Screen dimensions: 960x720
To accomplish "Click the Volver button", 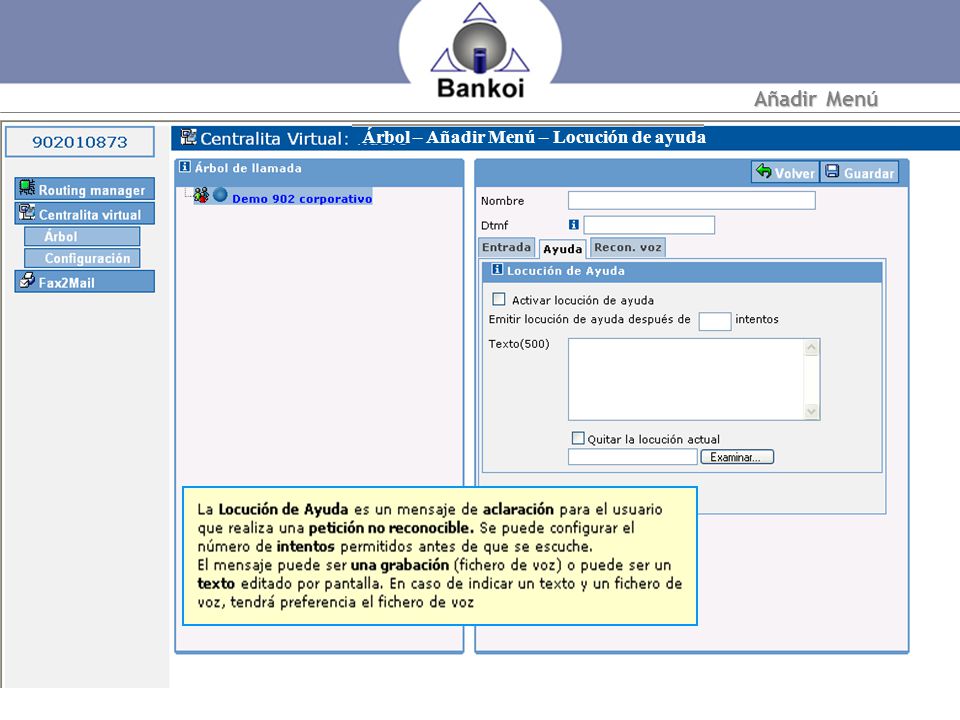I will pos(785,172).
